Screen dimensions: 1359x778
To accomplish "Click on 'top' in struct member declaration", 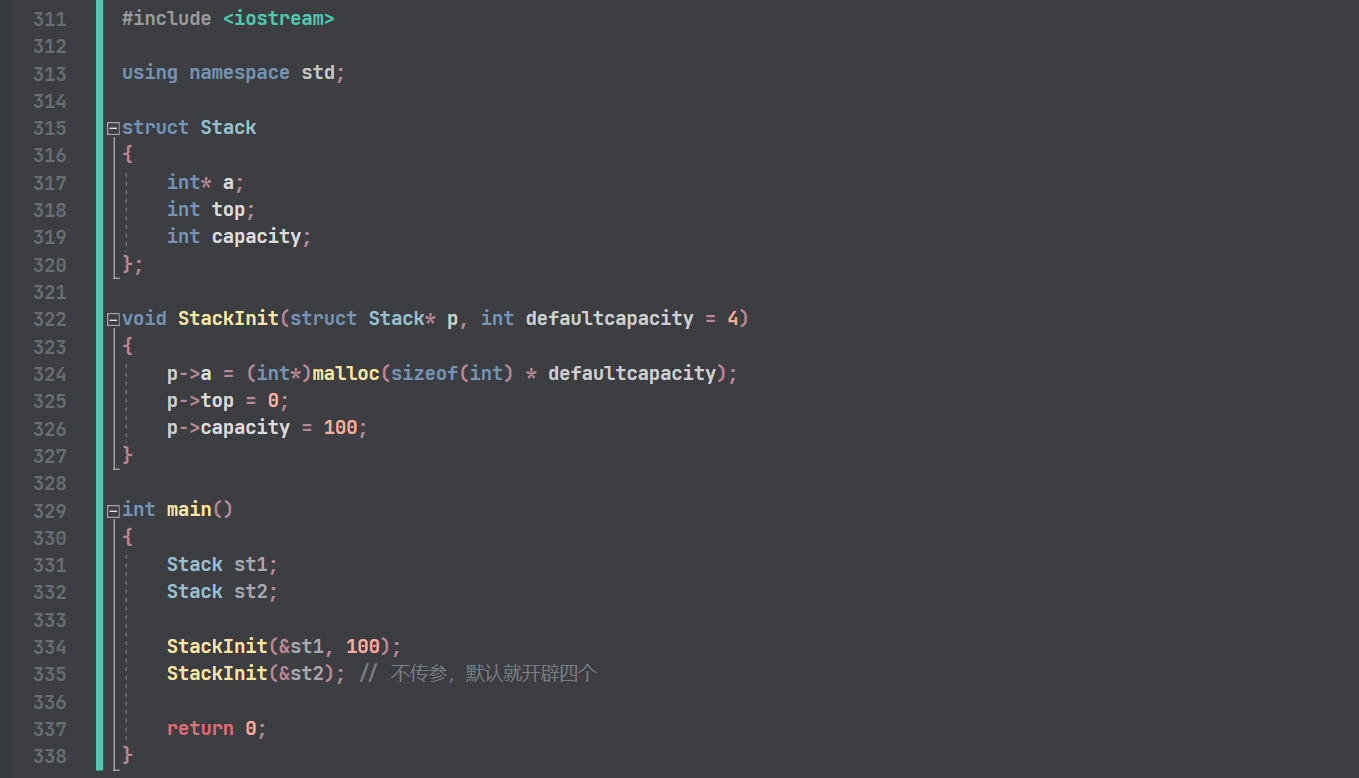I will point(228,209).
